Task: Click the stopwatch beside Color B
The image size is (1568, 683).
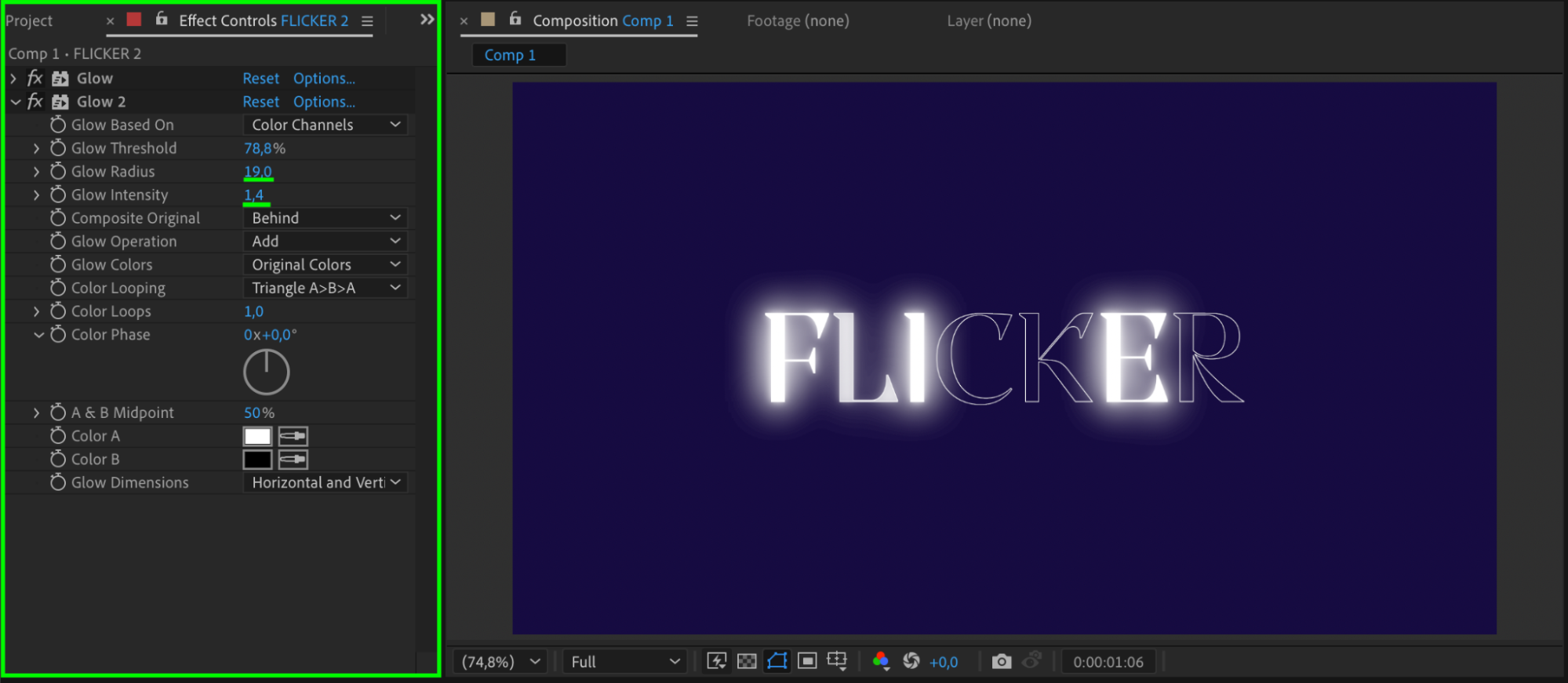Action: [x=58, y=459]
